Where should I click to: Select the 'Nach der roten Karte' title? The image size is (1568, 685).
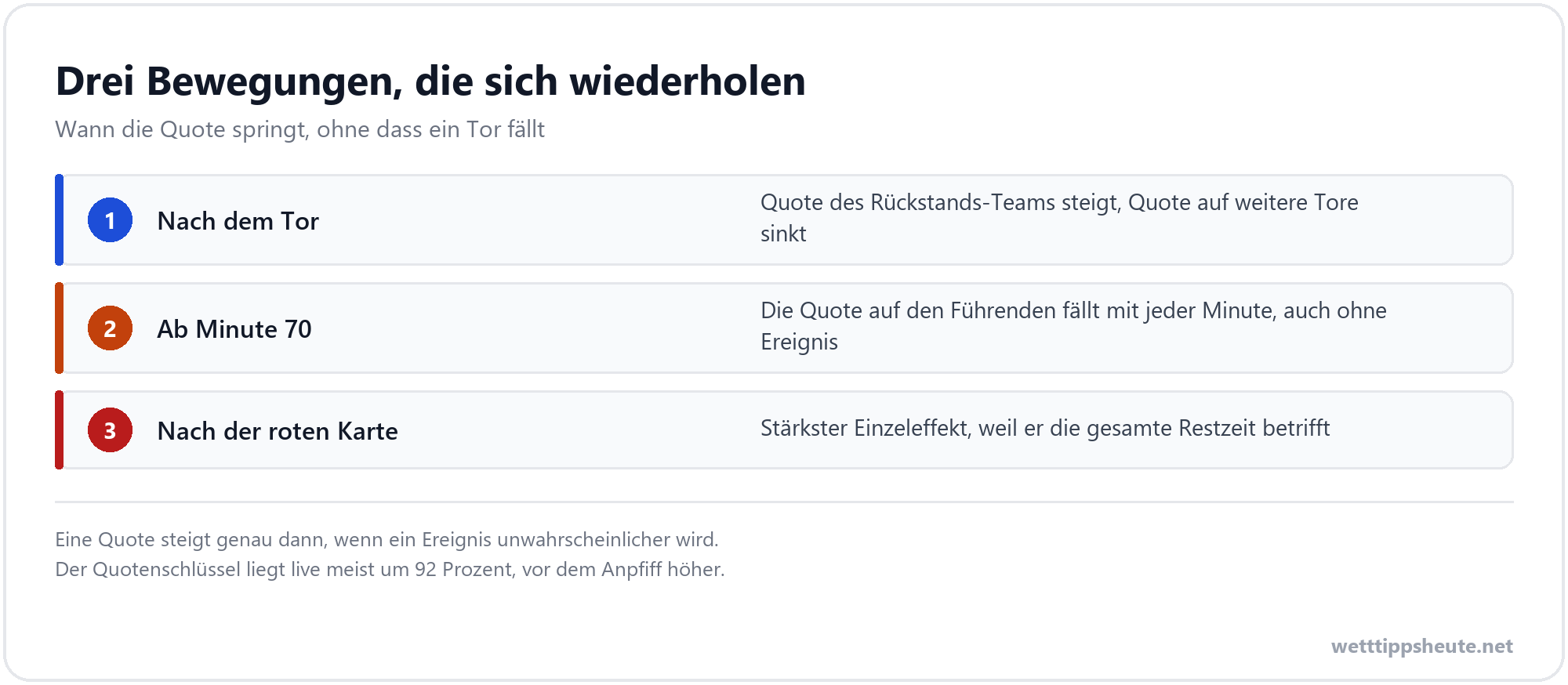pos(278,431)
